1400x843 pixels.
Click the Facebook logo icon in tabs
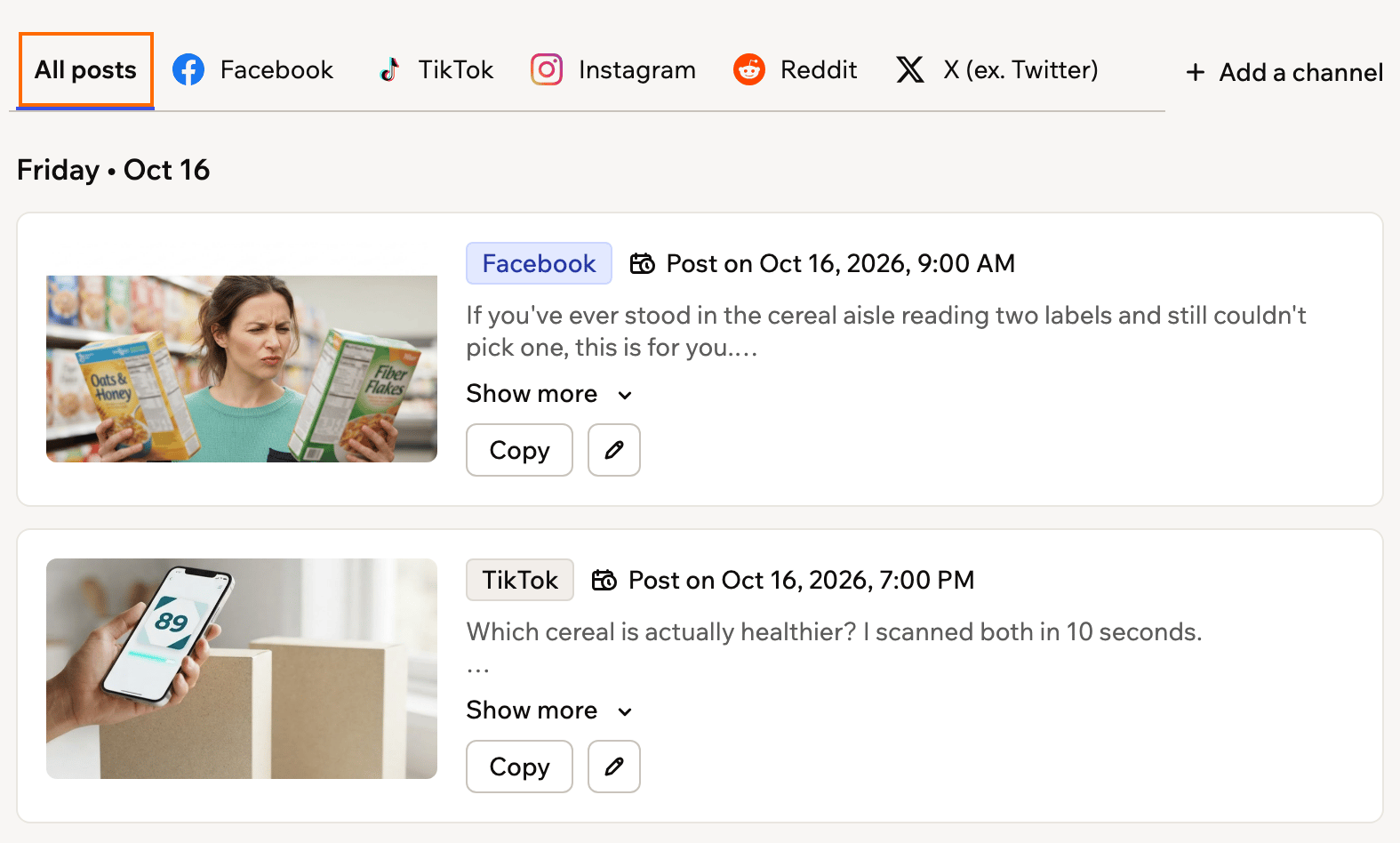click(188, 69)
